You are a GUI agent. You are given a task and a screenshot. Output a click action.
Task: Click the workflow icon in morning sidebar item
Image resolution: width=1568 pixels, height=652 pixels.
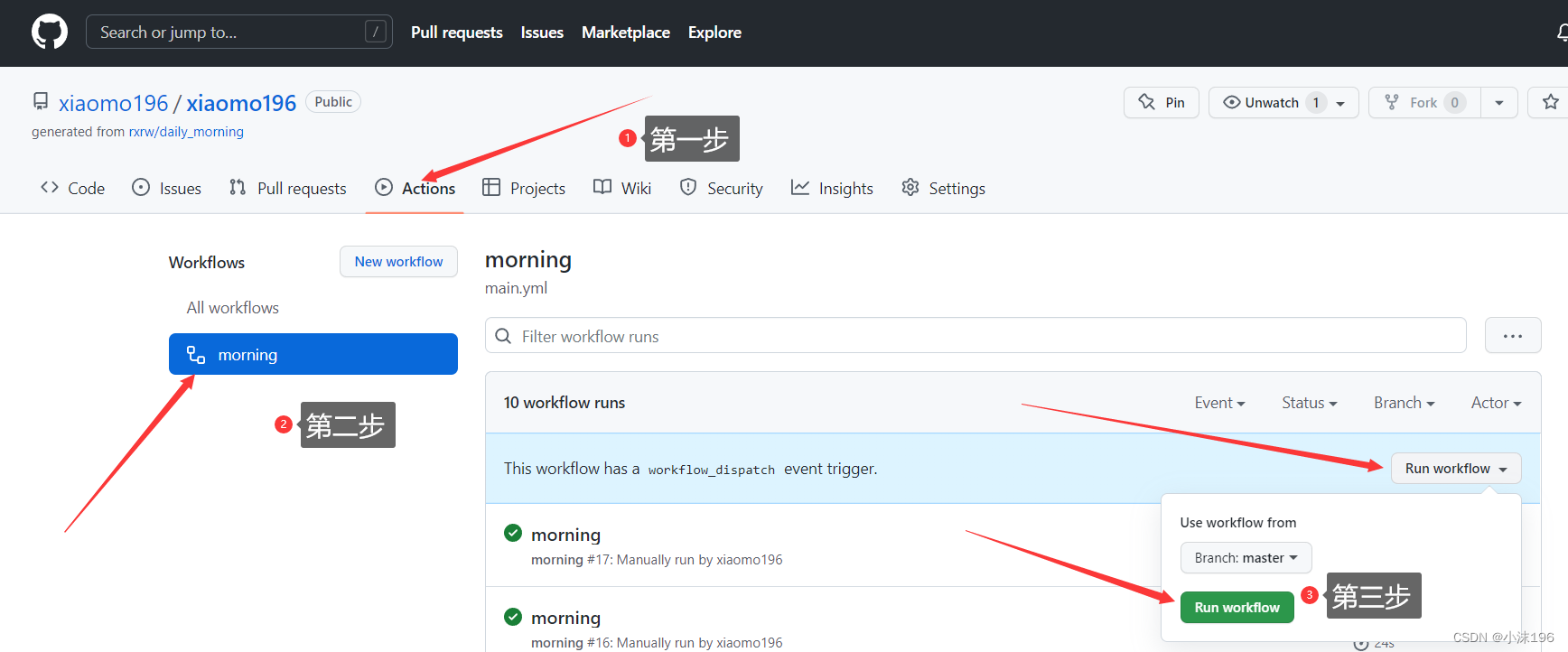(x=196, y=354)
